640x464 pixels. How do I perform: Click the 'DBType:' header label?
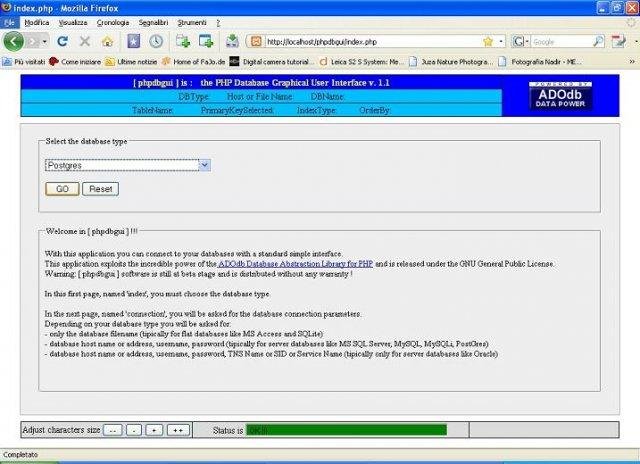(194, 97)
